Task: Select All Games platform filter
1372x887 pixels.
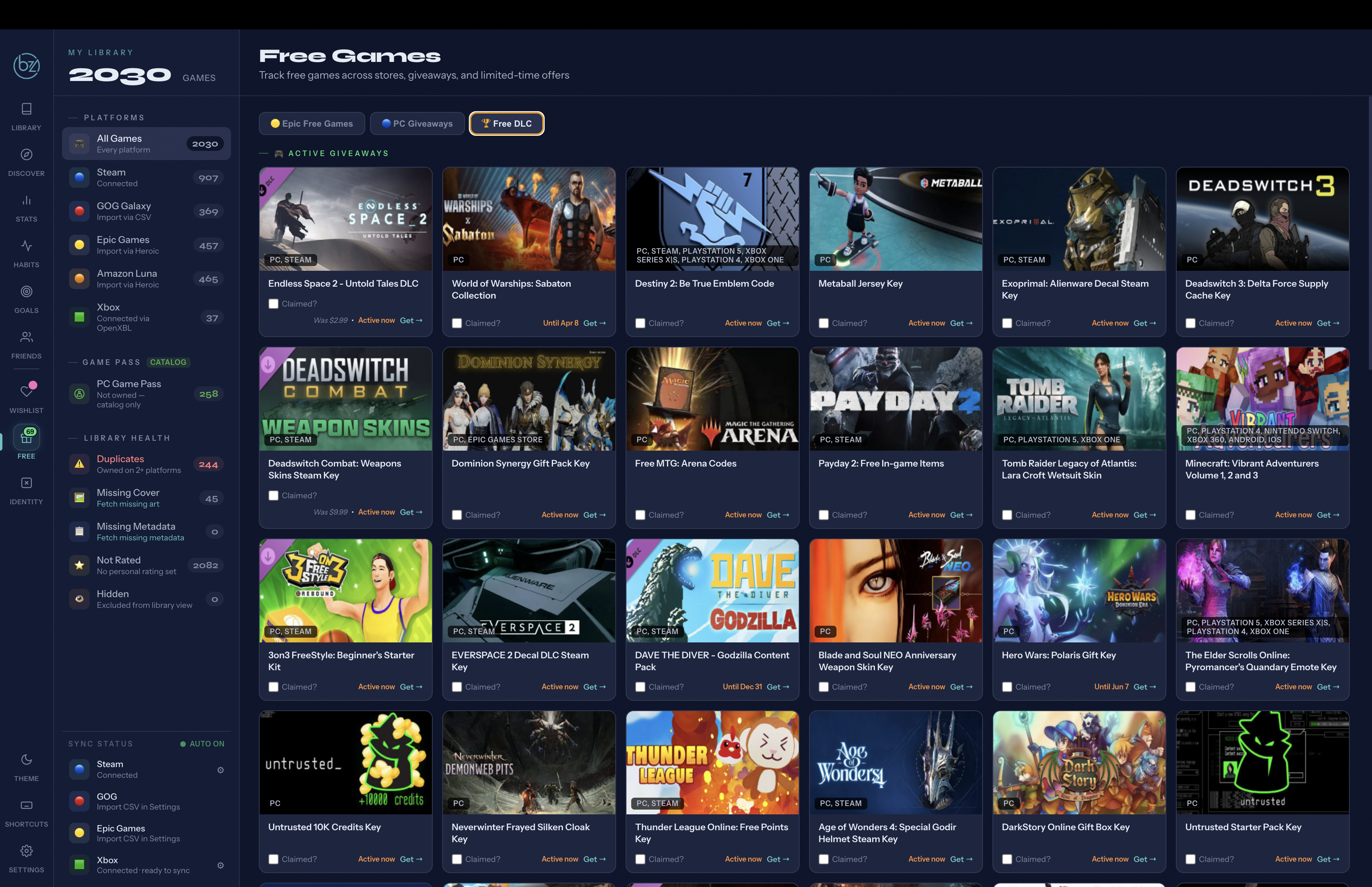Action: point(146,143)
